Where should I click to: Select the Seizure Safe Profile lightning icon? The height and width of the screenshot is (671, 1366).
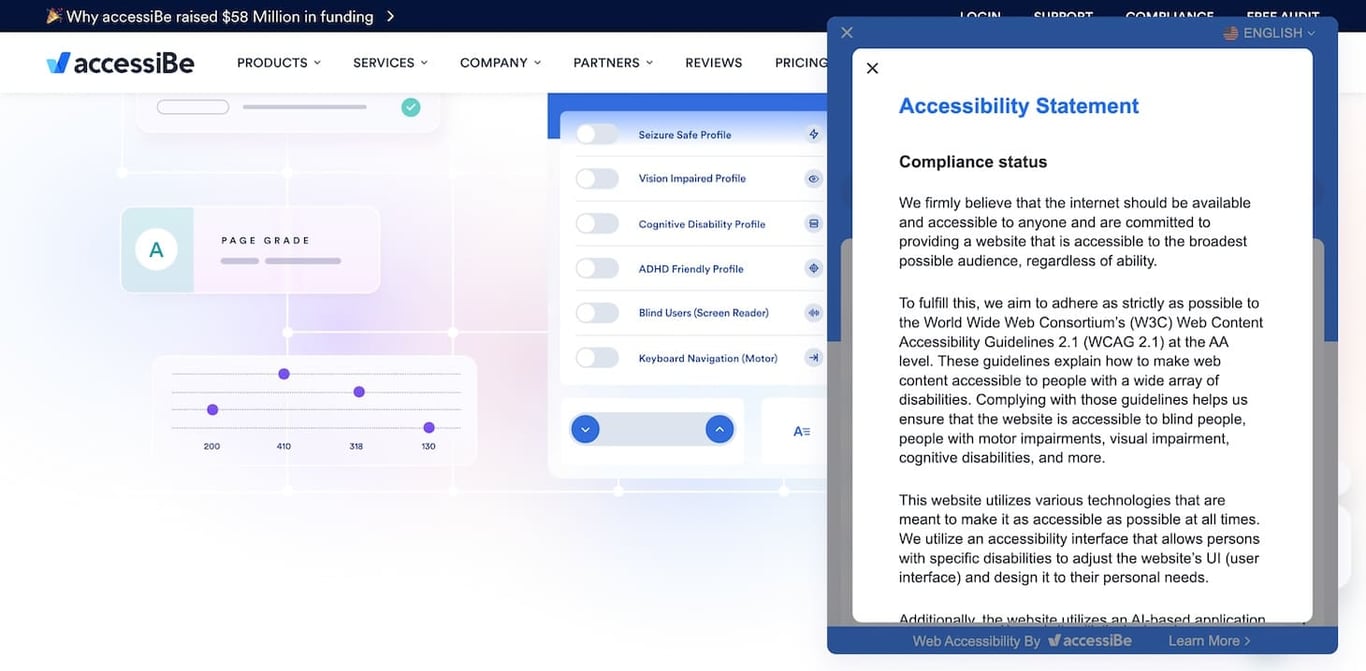click(813, 133)
